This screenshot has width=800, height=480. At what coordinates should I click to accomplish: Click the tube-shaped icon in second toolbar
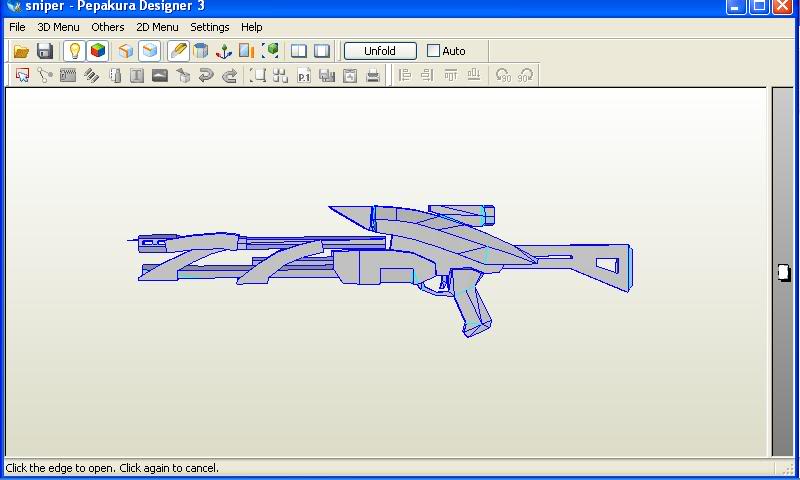[x=115, y=75]
